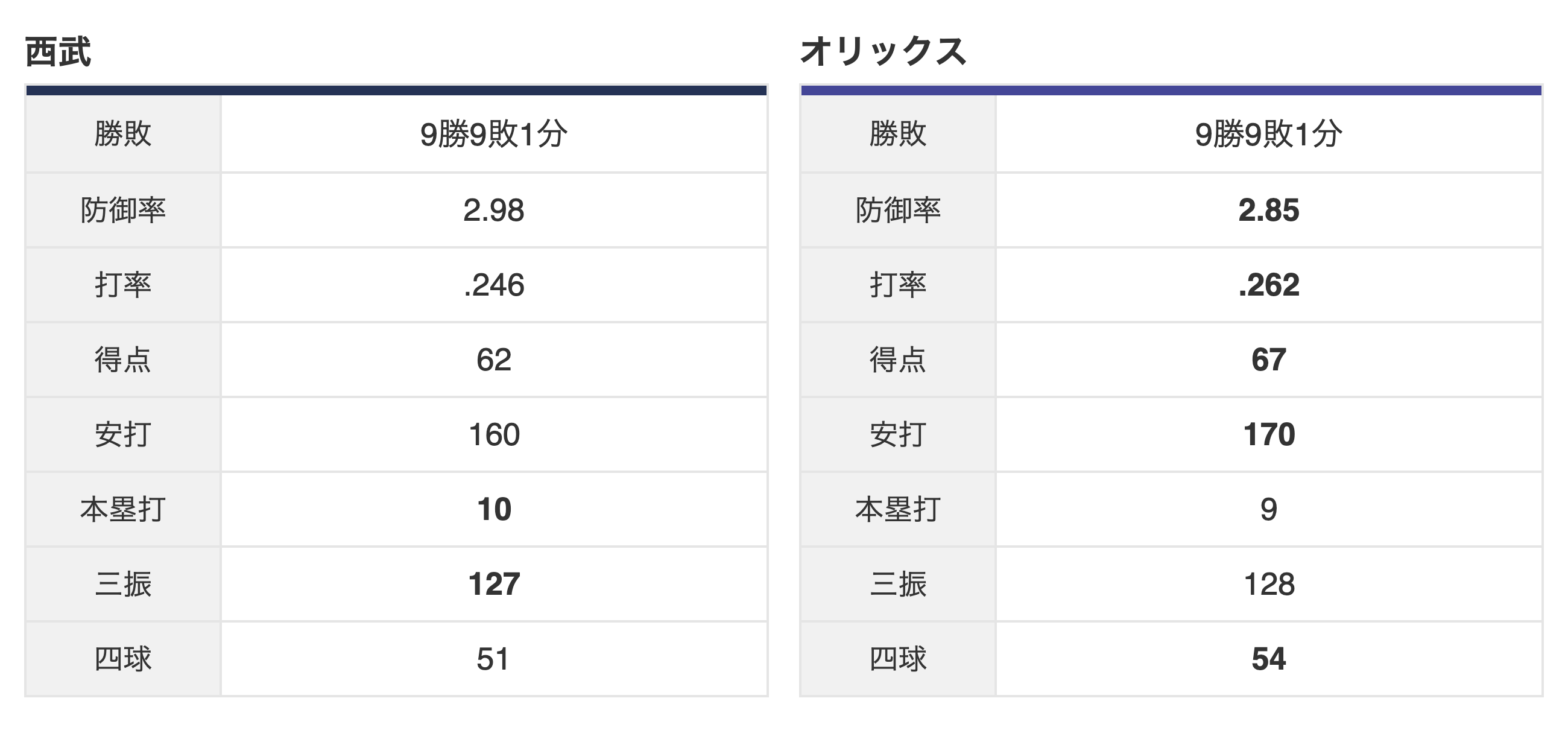Click the 防御率 label in Seibu table
The height and width of the screenshot is (742, 1568).
pyautogui.click(x=123, y=211)
